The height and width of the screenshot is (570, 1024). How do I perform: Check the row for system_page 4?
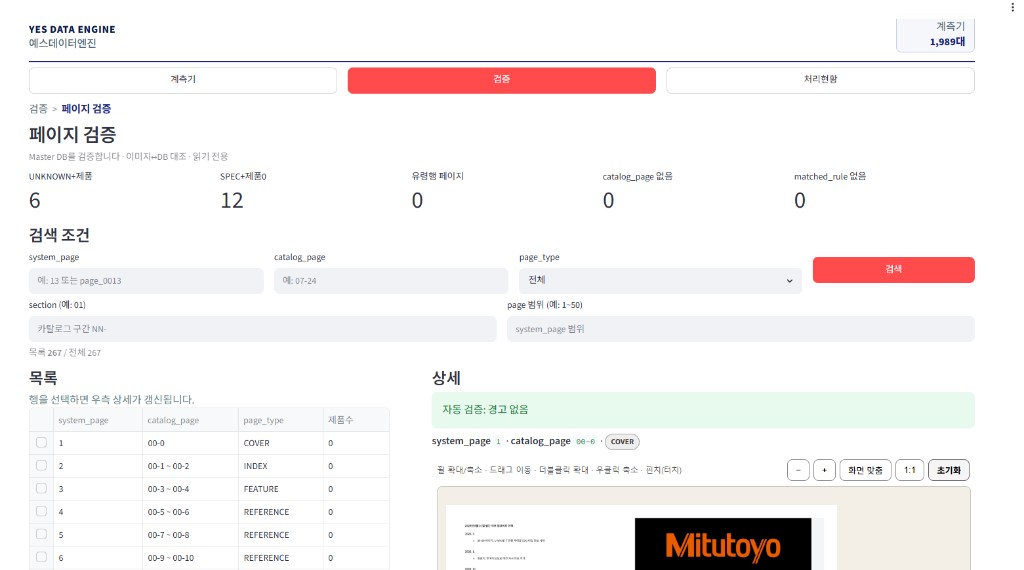click(x=41, y=511)
